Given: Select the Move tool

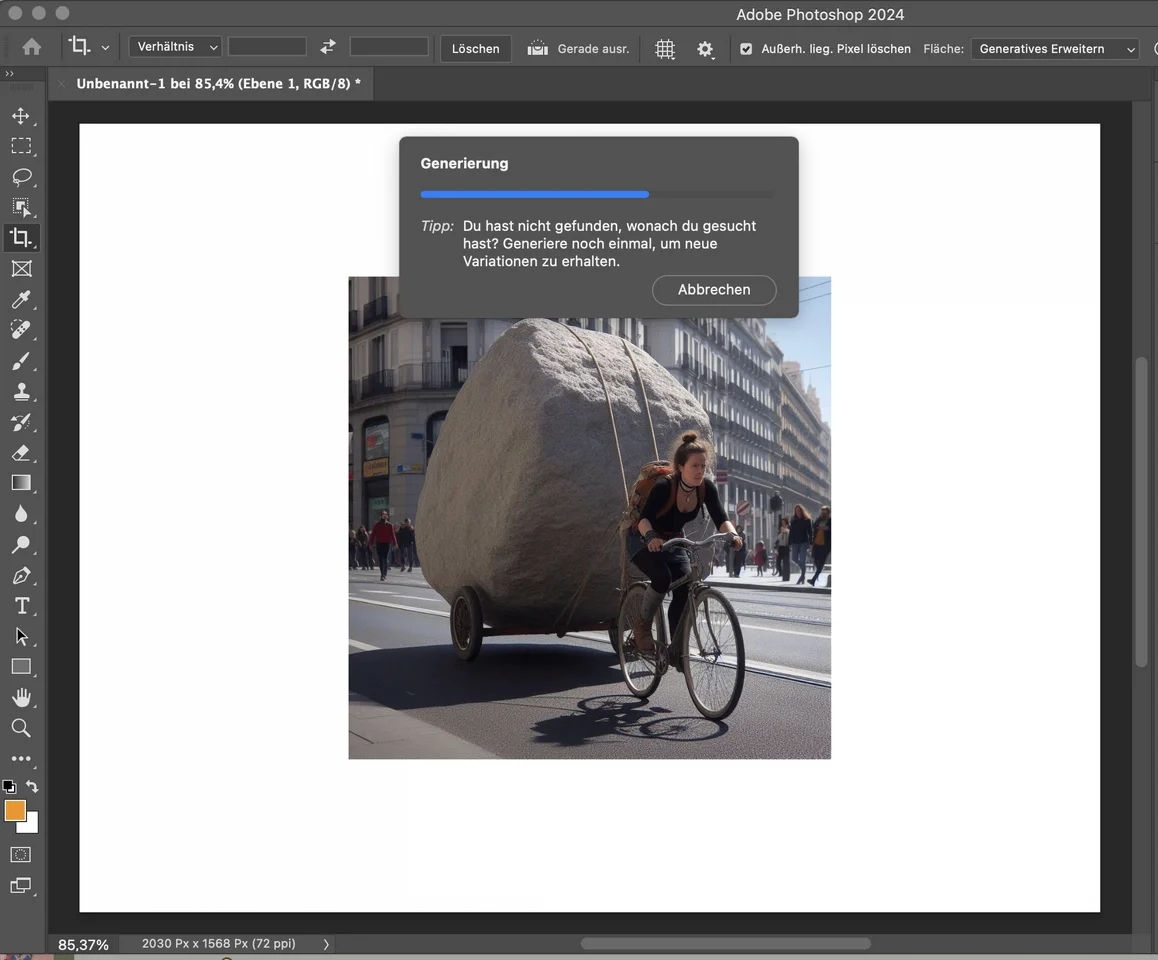Looking at the screenshot, I should click(x=21, y=116).
